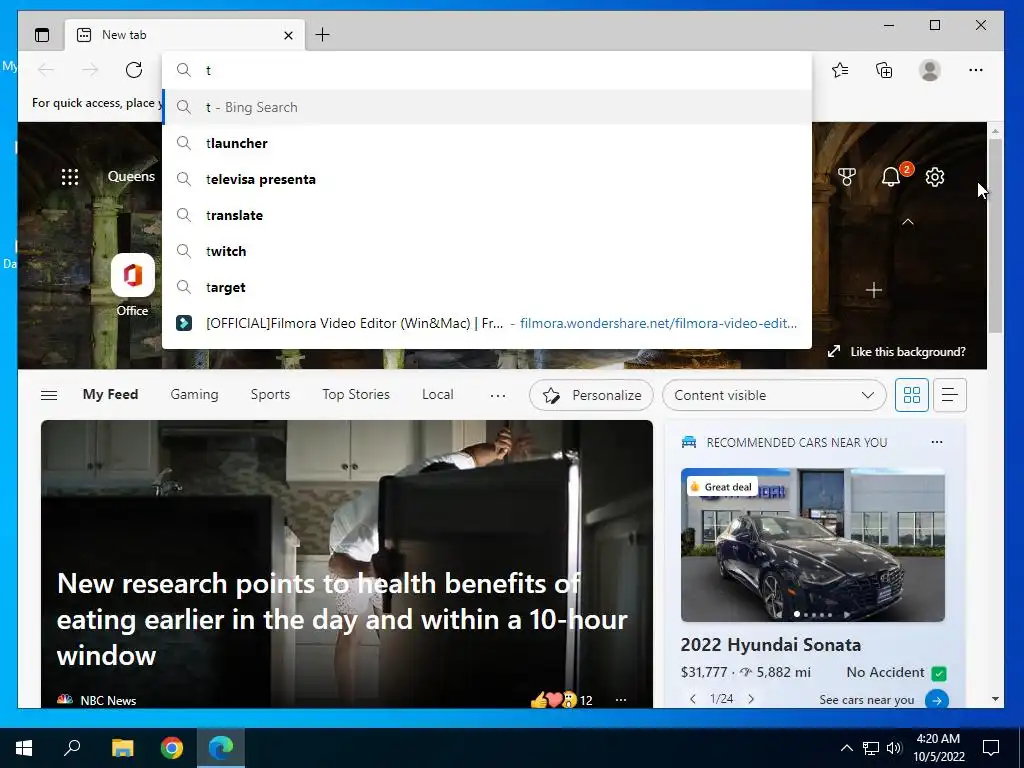Screen dimensions: 1024x768
Task: Click the Hyundai Sonata car thumbnail
Action: click(x=813, y=545)
